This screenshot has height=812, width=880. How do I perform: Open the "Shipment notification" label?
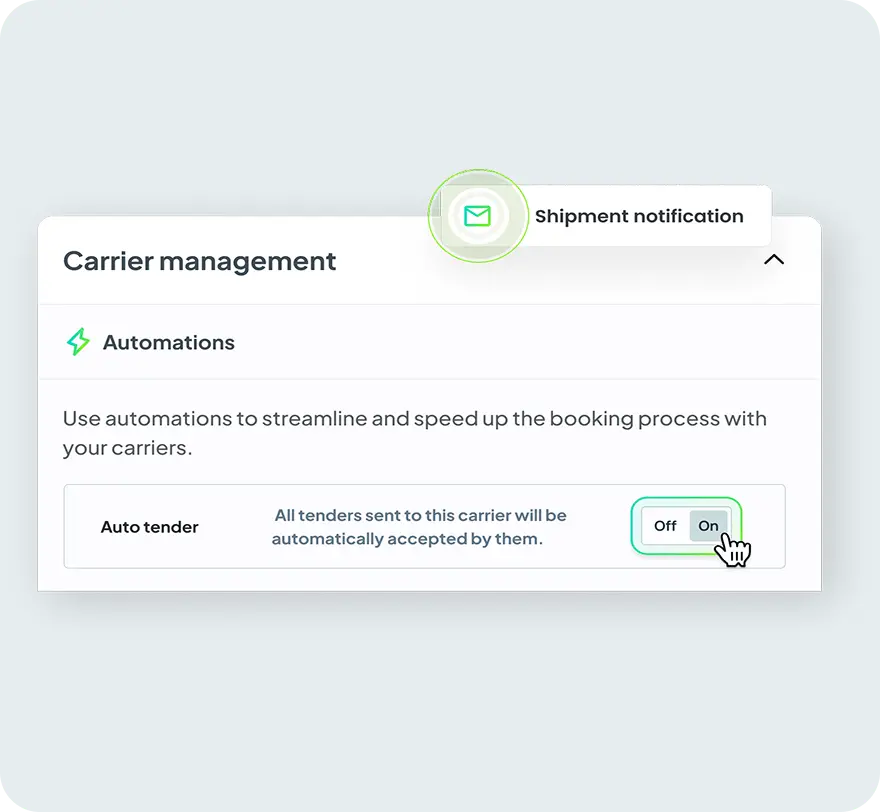tap(639, 216)
